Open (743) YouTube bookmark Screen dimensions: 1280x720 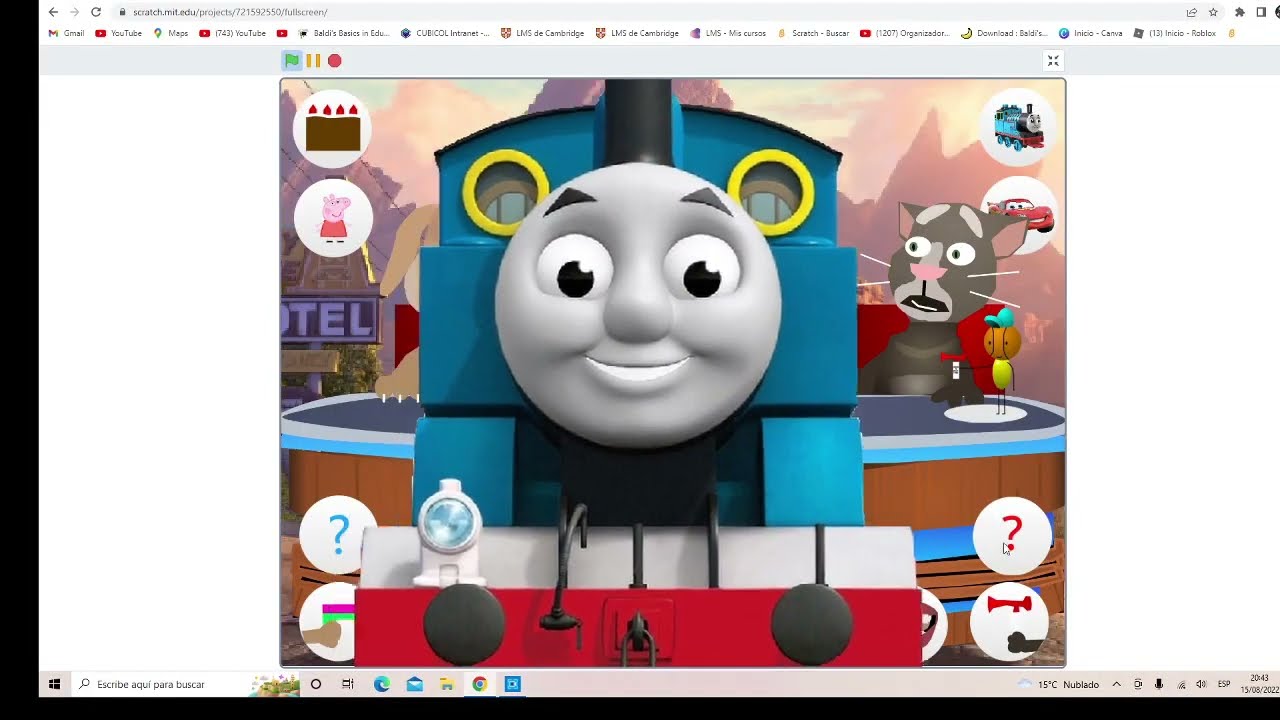(233, 33)
